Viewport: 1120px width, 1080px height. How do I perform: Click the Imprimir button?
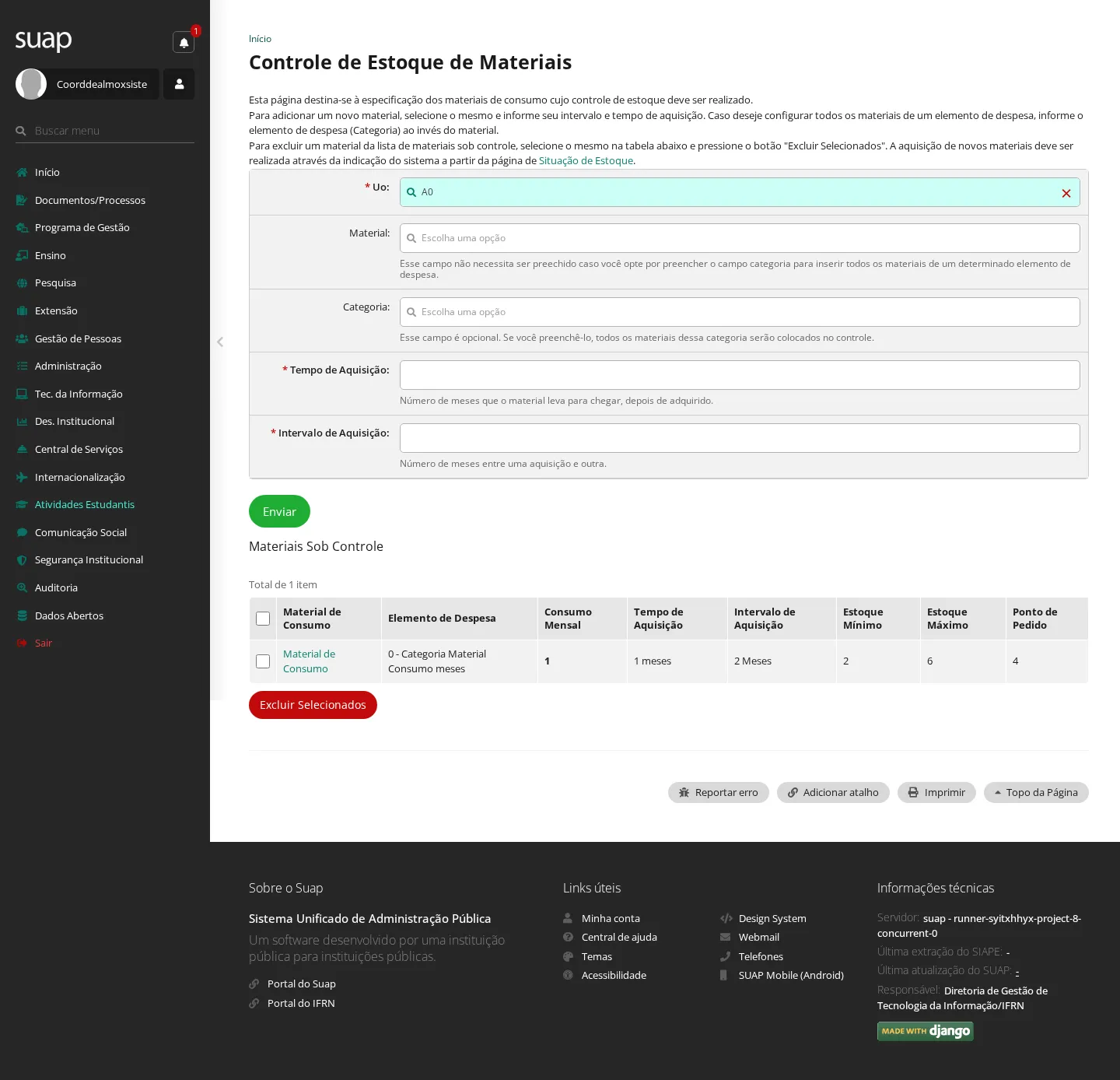pyautogui.click(x=936, y=792)
